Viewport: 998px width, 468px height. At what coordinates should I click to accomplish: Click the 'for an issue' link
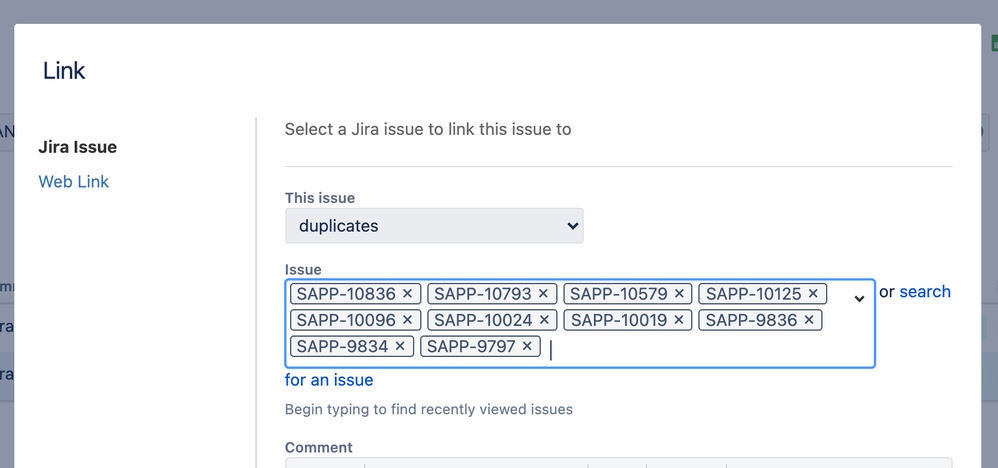329,380
